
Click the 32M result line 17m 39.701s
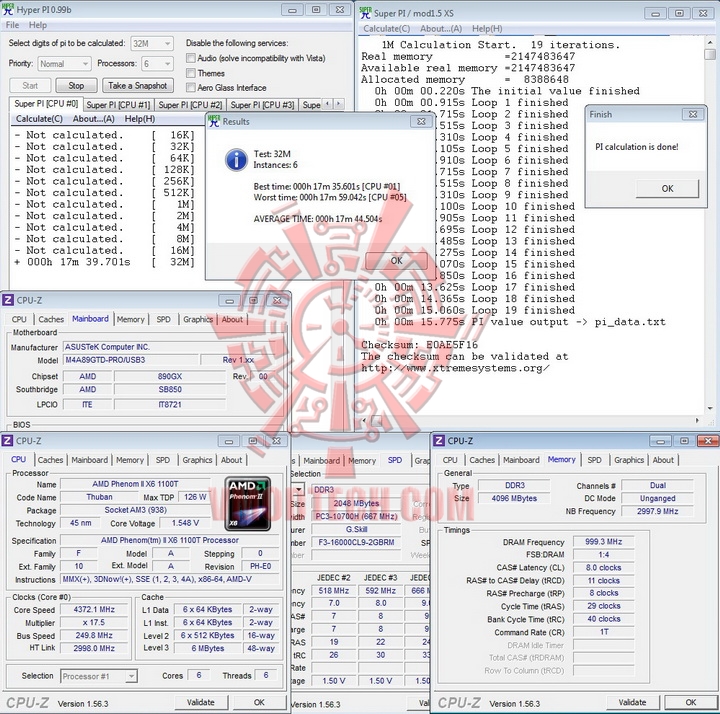105,262
